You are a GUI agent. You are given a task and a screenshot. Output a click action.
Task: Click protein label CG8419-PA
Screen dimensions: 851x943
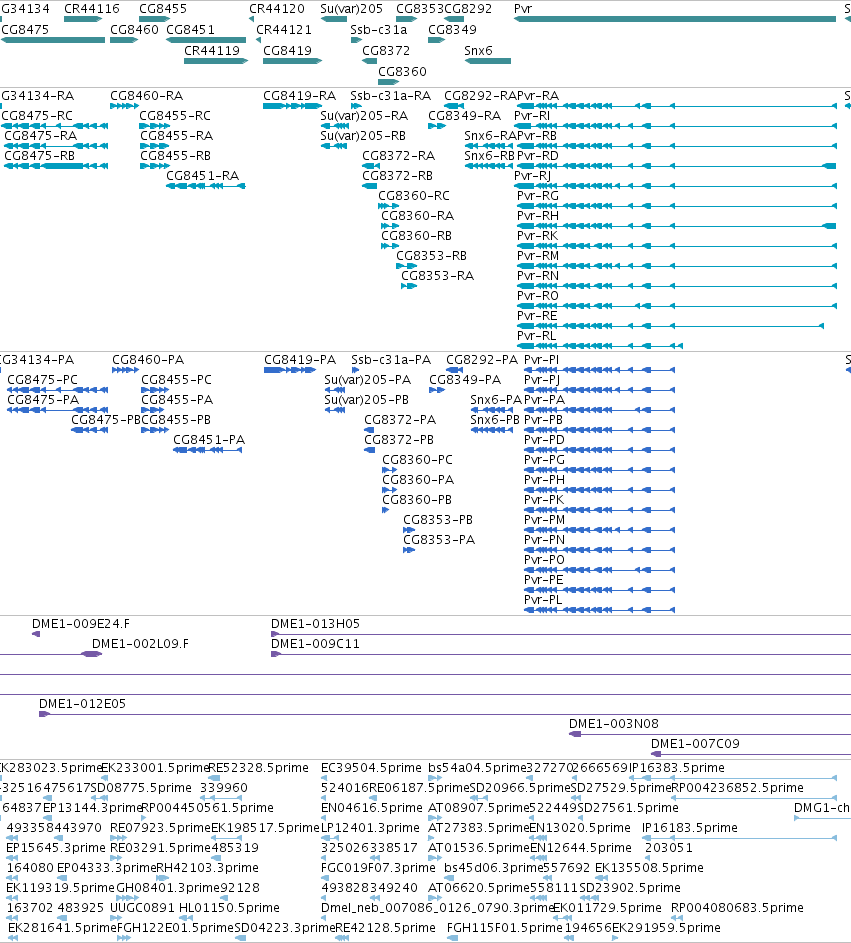(x=300, y=360)
